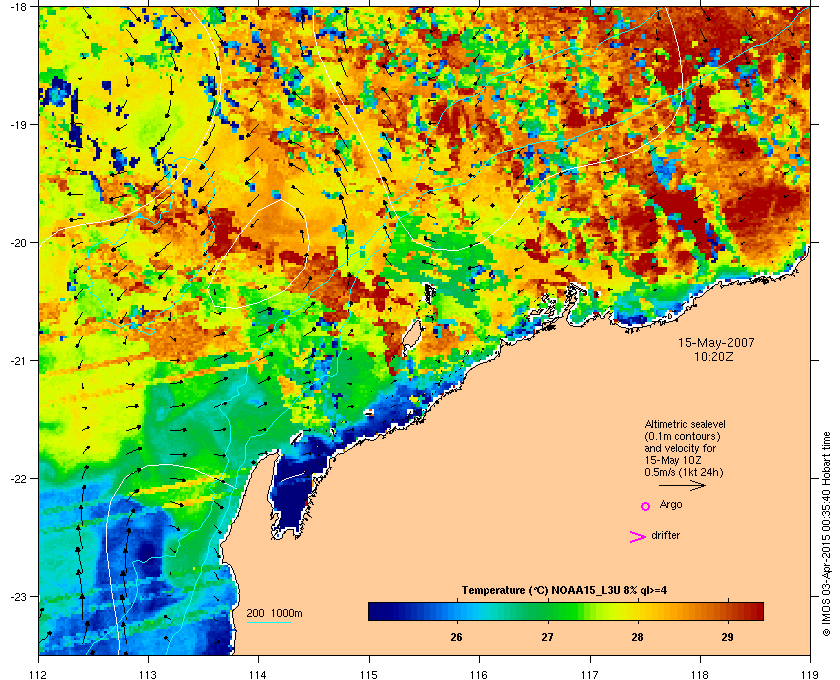
Task: Click the -19 latitude axis label
Action: pyautogui.click(x=18, y=124)
